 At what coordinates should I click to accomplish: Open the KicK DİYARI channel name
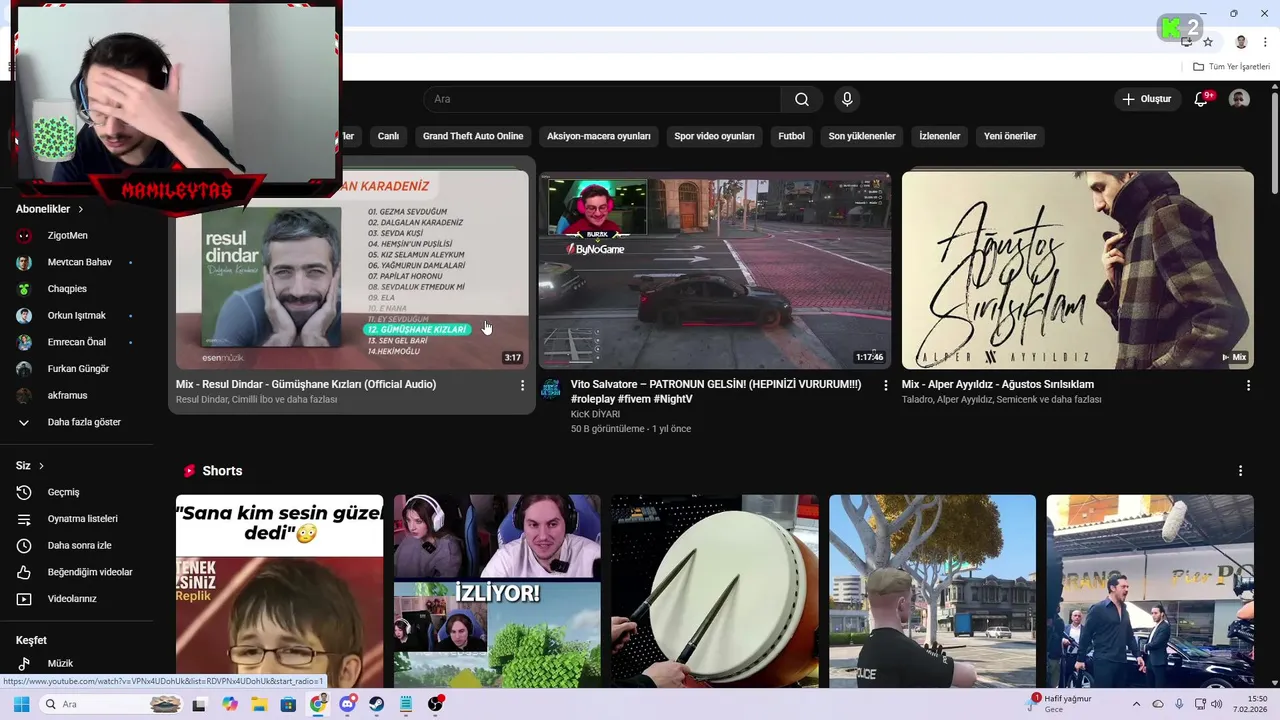tap(595, 414)
